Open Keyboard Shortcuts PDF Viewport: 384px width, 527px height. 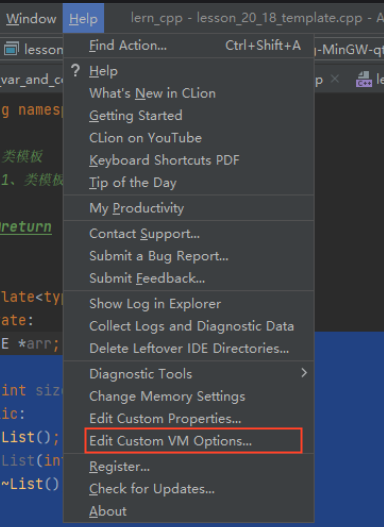[188, 160]
